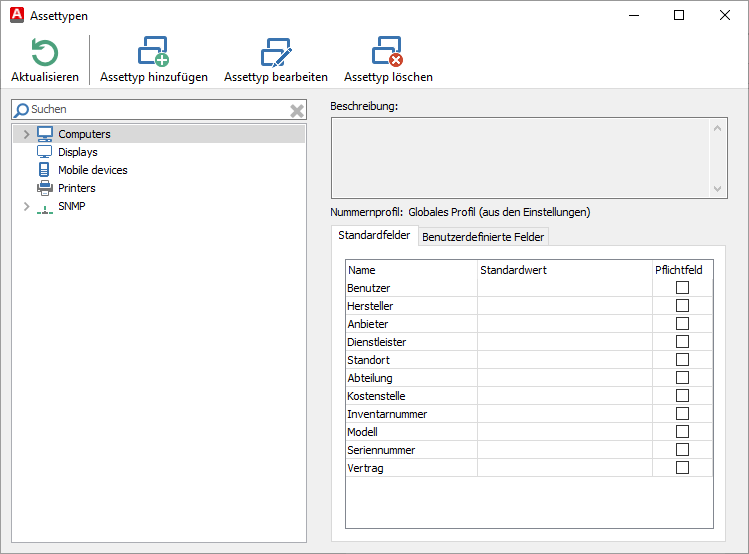This screenshot has height=554, width=749.
Task: Click the Displays screen icon in tree
Action: 44,152
